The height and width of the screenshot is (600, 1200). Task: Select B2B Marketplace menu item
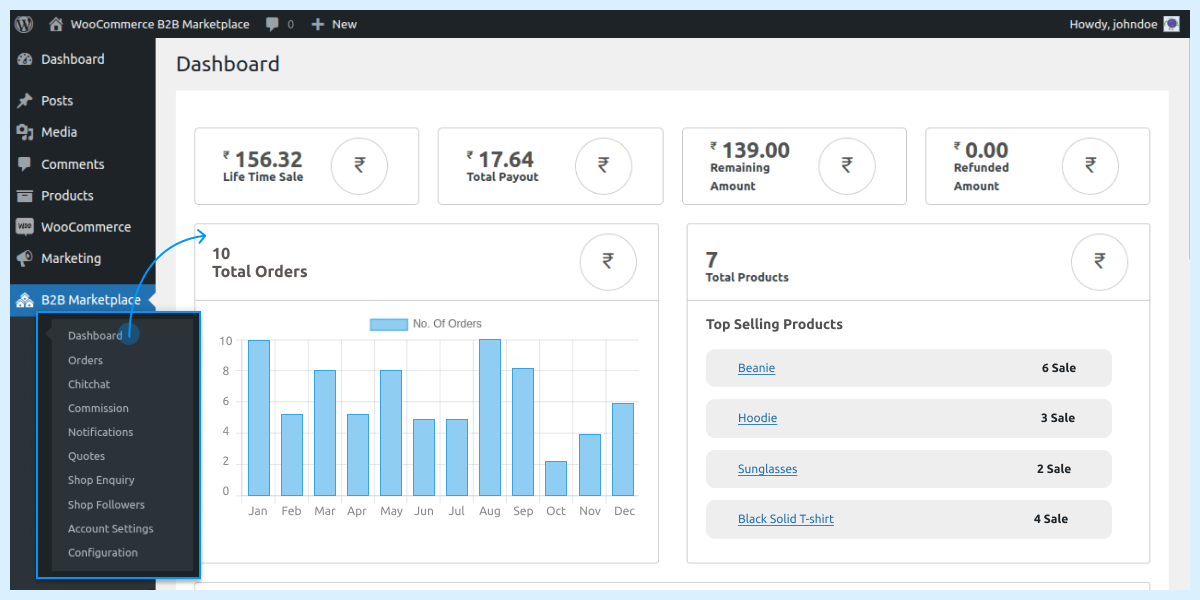91,300
